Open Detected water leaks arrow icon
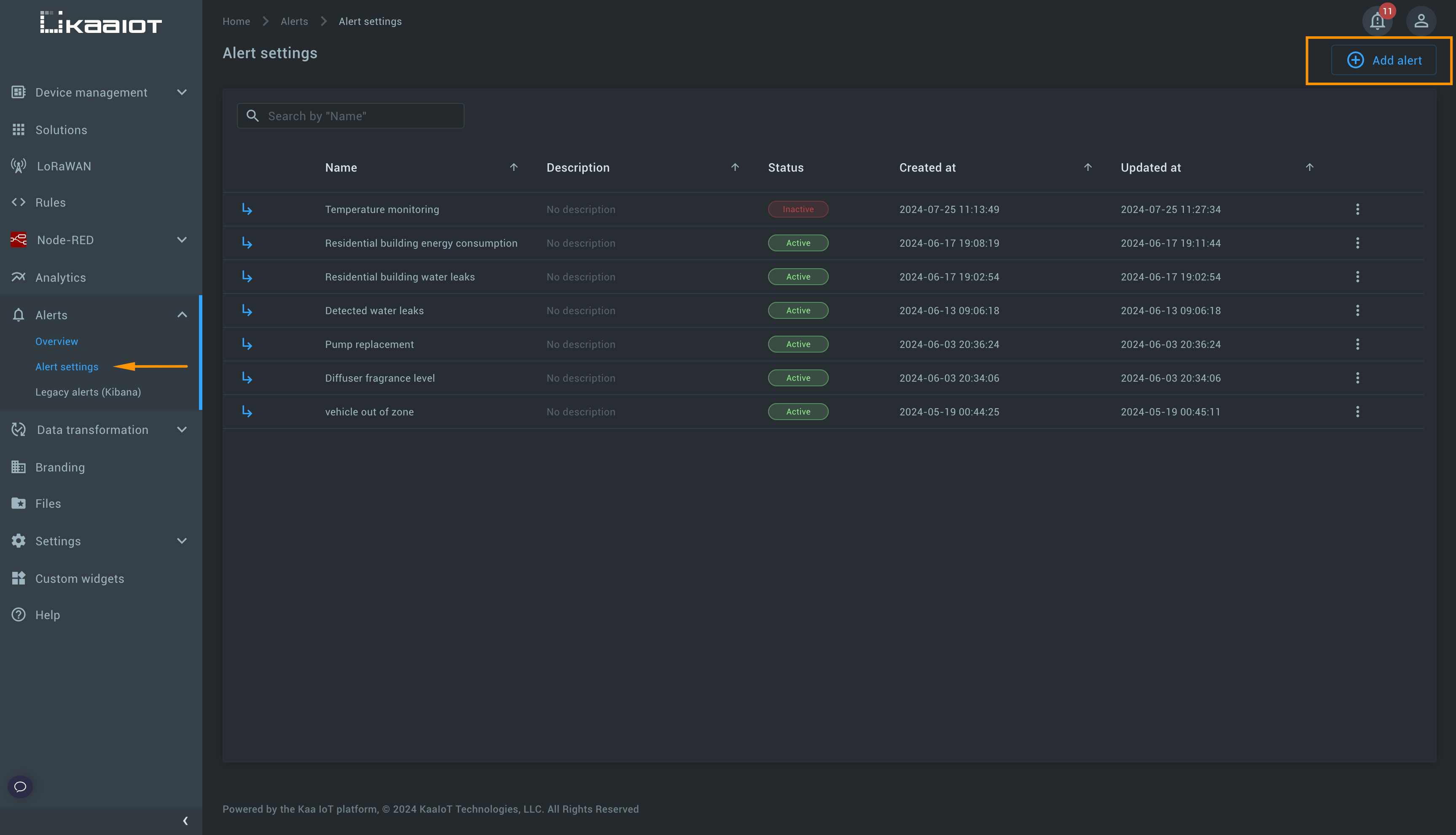This screenshot has height=835, width=1456. pyautogui.click(x=247, y=311)
